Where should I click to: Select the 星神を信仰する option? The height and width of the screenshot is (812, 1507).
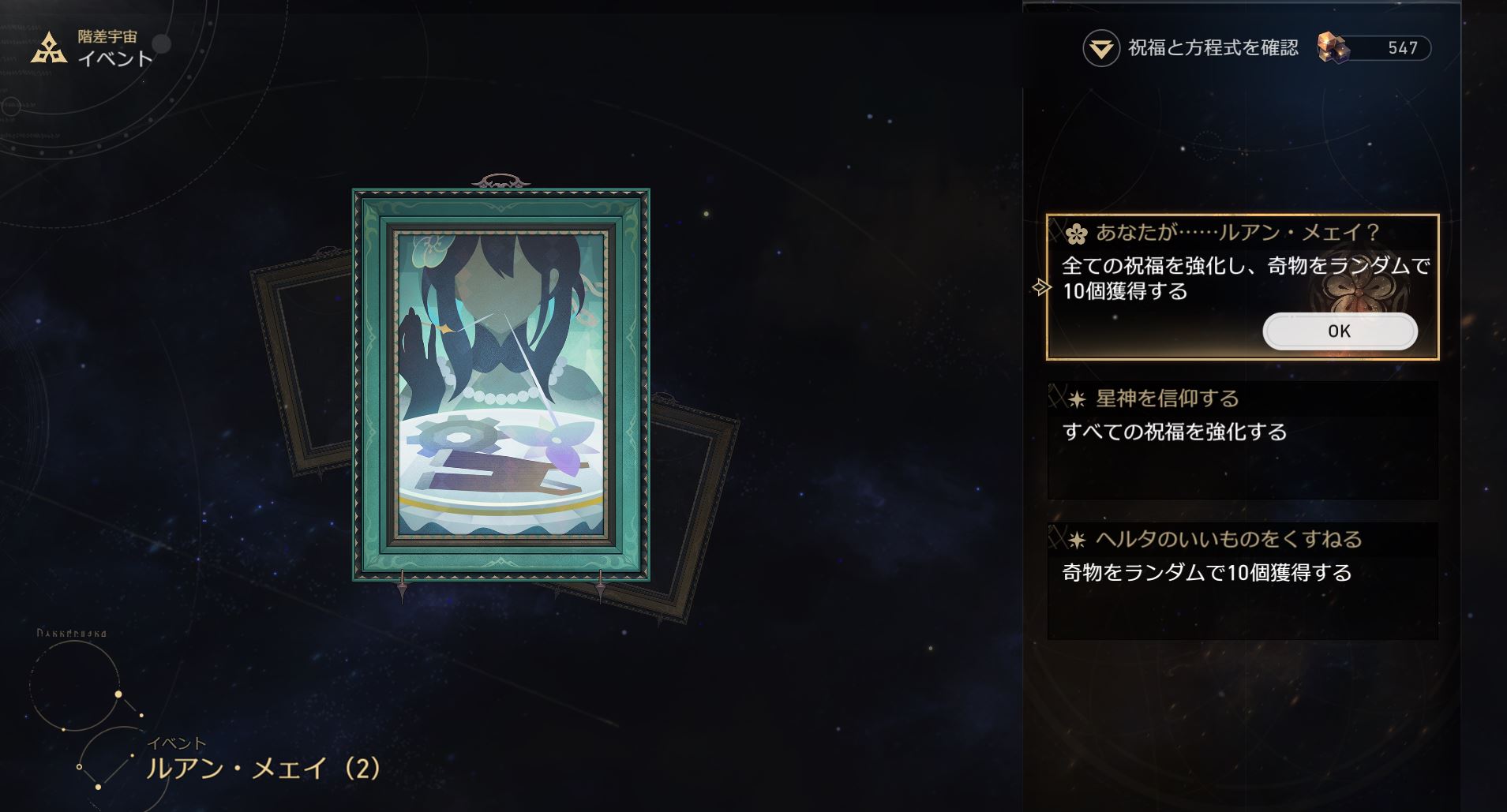click(1243, 440)
